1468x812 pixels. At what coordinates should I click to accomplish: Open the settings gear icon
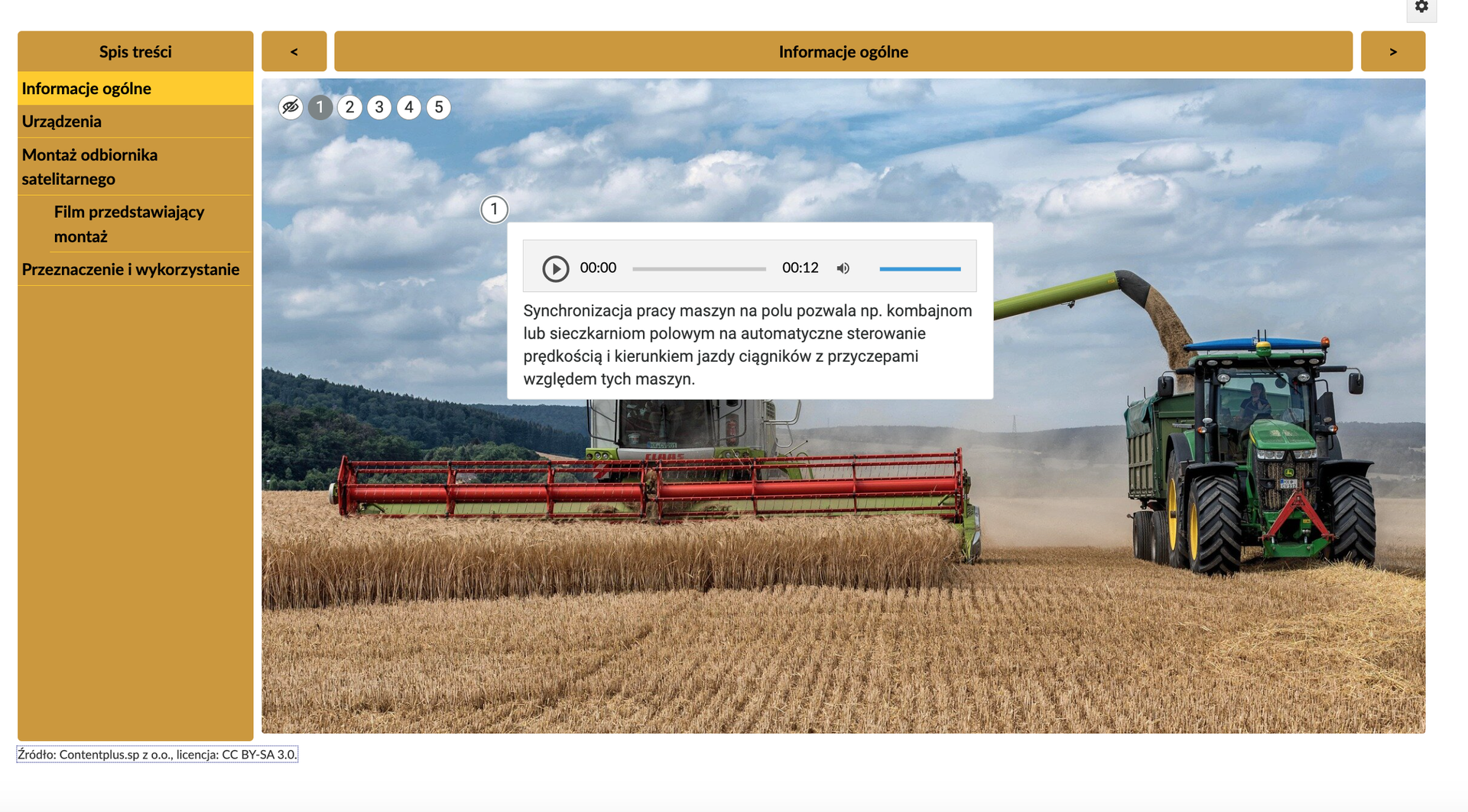point(1421,7)
